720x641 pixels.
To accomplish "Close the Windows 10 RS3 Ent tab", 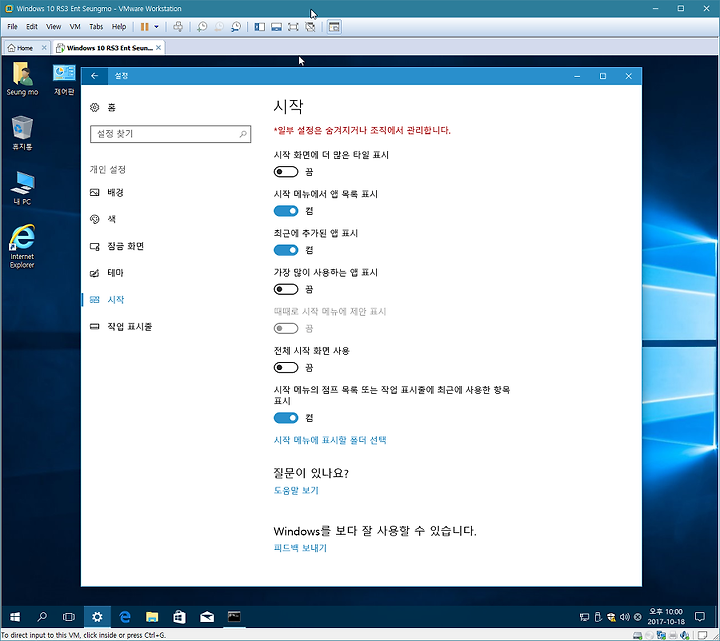I will pos(158,47).
